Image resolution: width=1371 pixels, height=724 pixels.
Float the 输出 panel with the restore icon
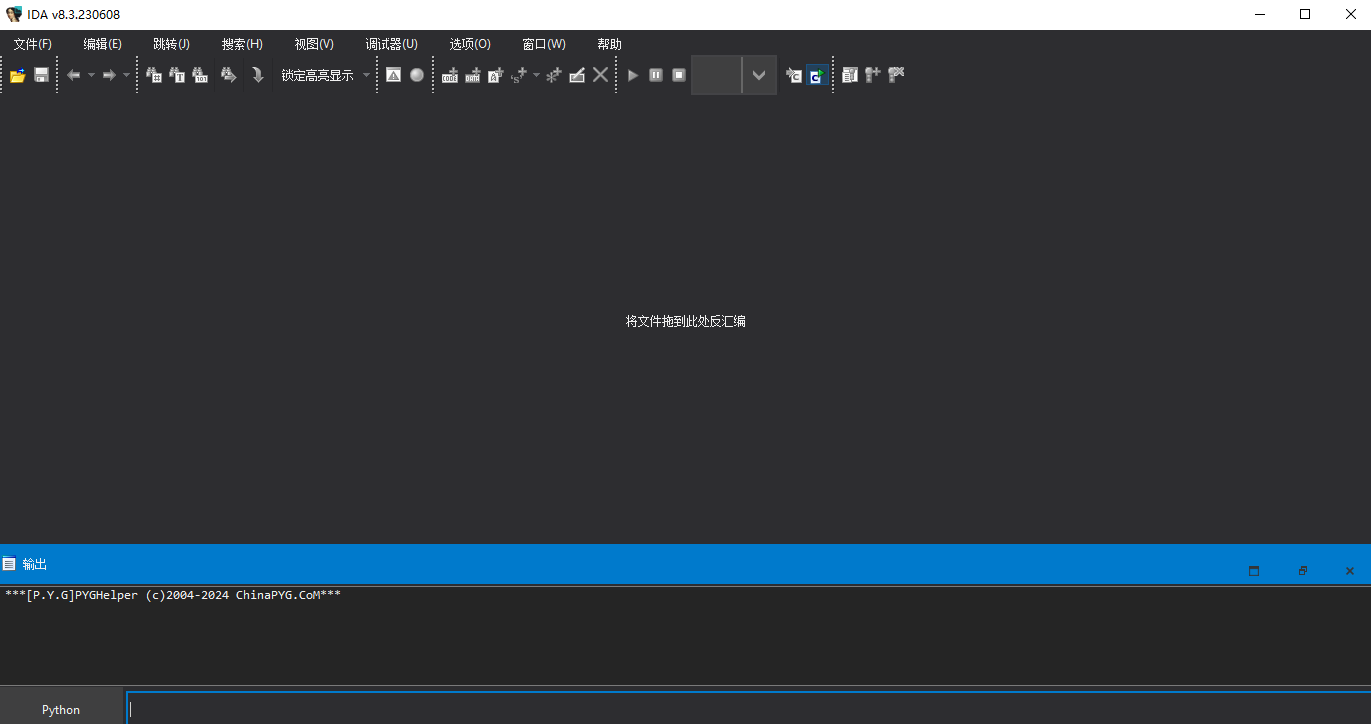[x=1302, y=571]
